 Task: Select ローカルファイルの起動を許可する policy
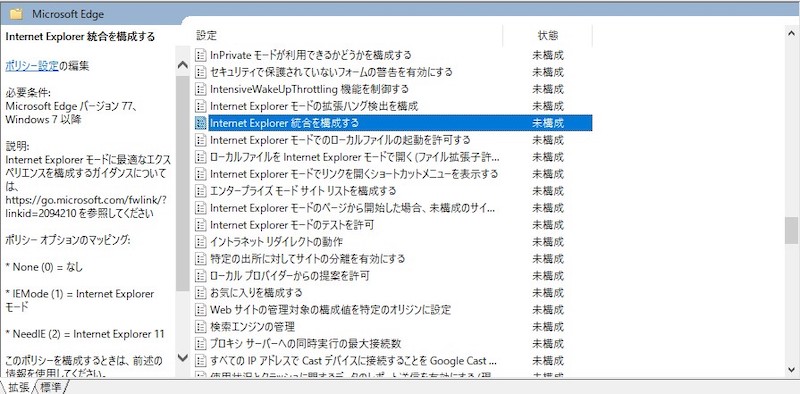point(340,140)
